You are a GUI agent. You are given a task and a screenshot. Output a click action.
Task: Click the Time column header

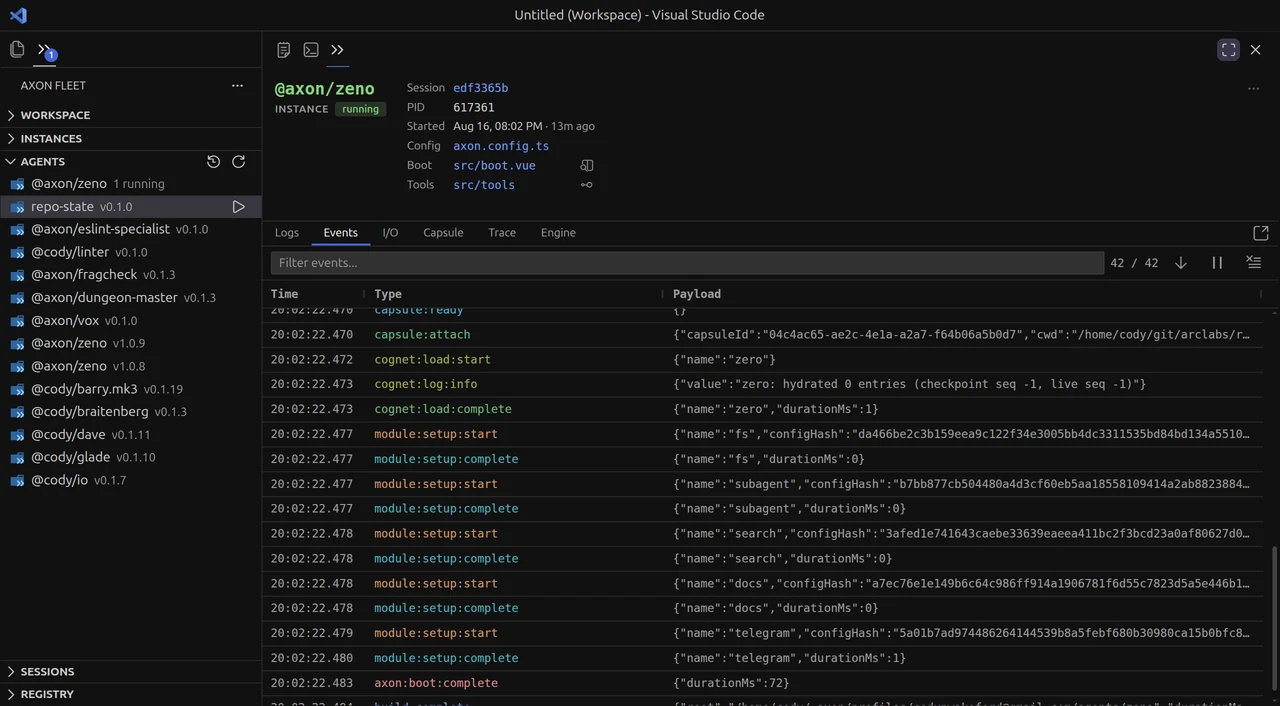click(285, 294)
